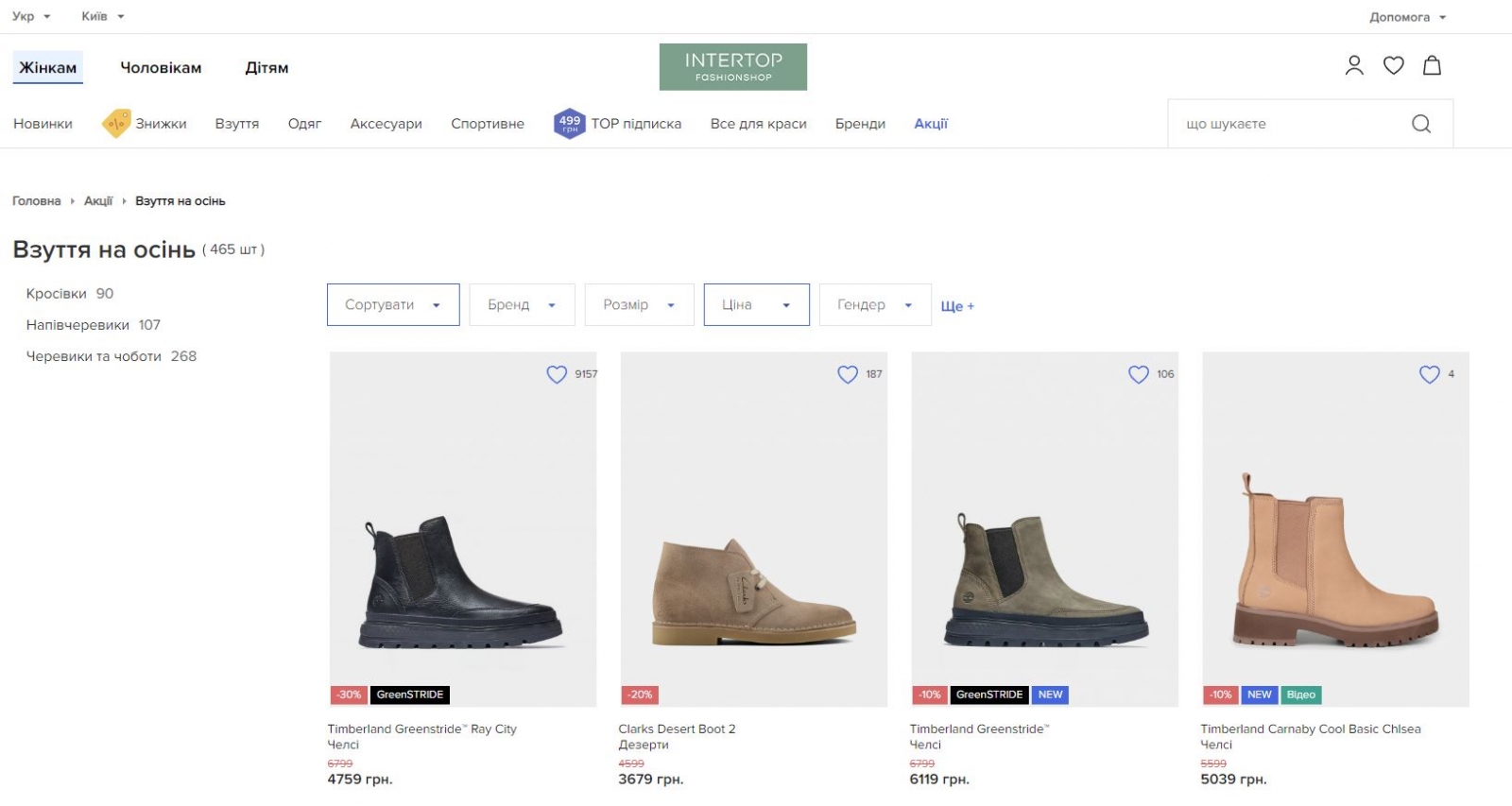This screenshot has height=806, width=1512.
Task: Click the INTERTOP logo
Action: (x=733, y=67)
